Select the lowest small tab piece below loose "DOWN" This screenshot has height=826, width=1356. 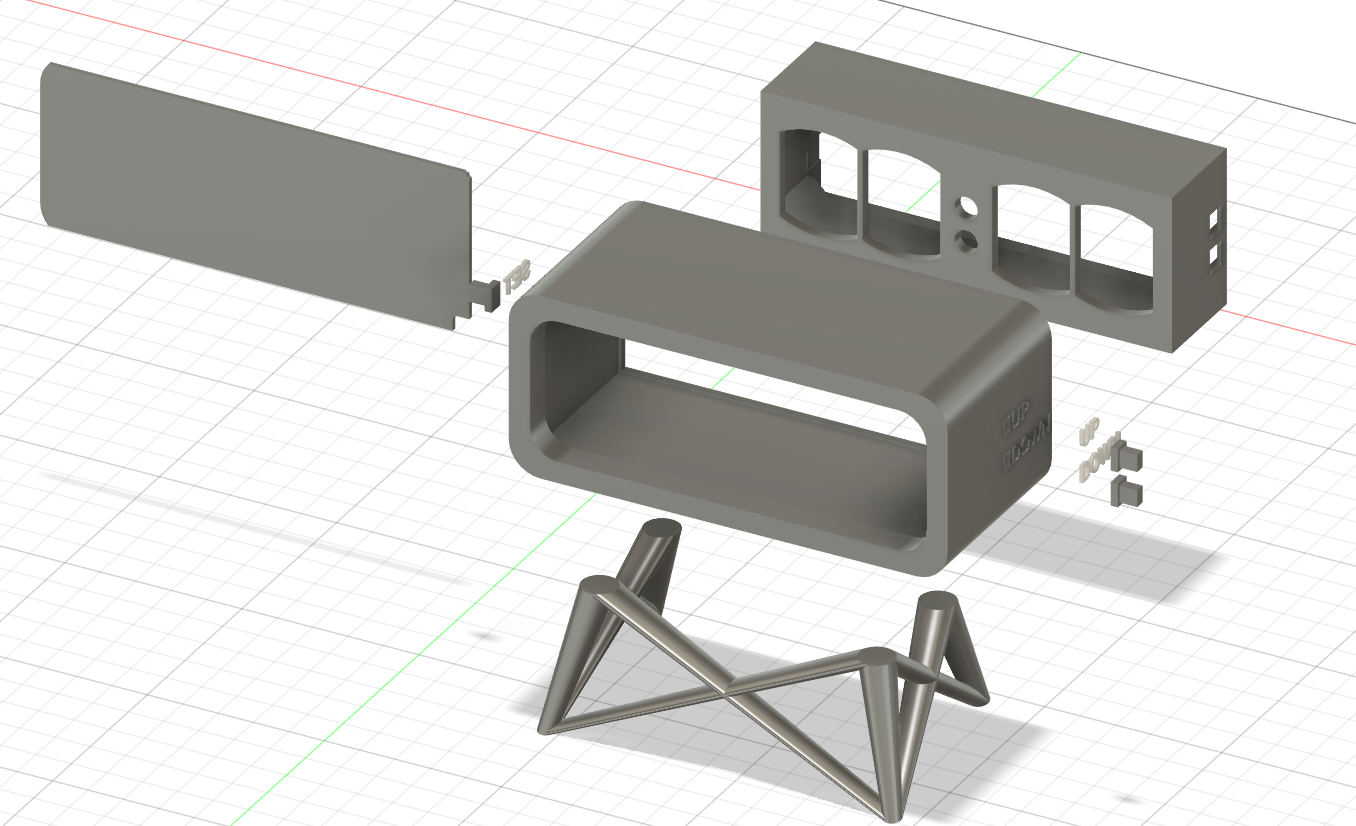(x=1128, y=490)
